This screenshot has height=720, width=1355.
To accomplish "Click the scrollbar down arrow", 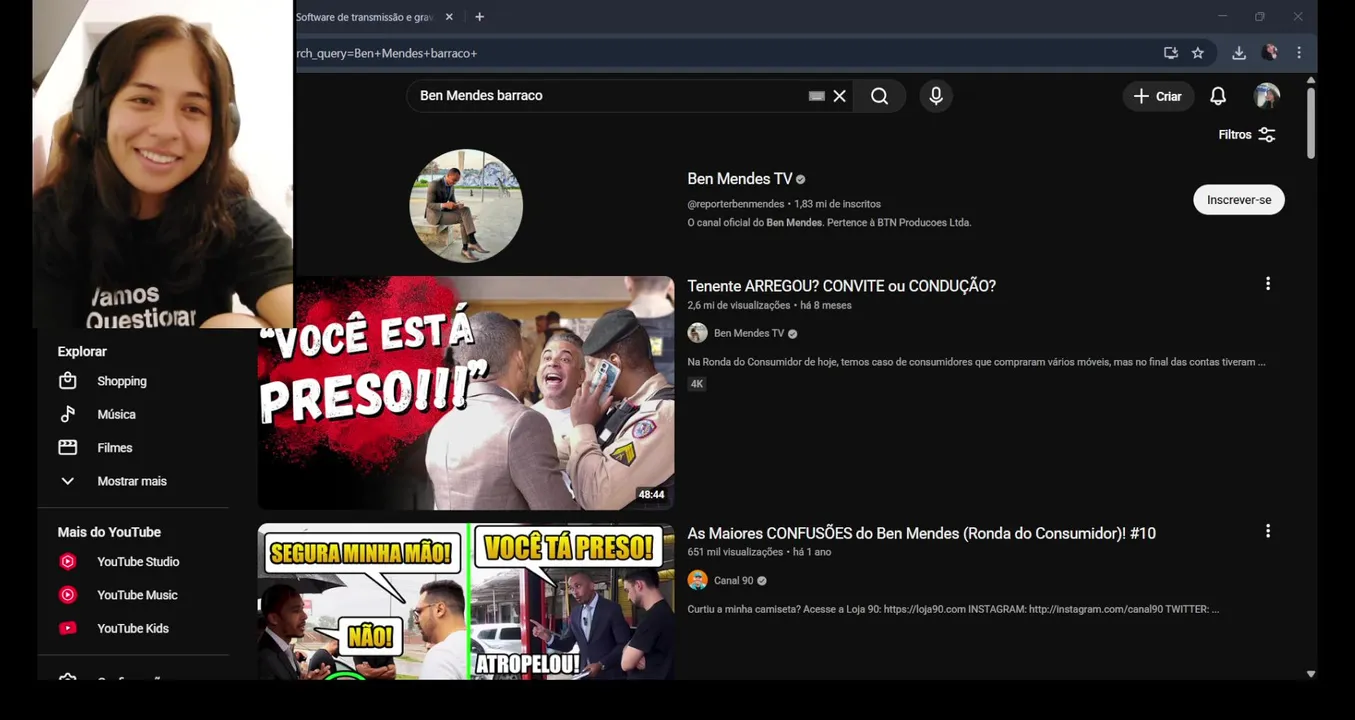I will (x=1311, y=674).
